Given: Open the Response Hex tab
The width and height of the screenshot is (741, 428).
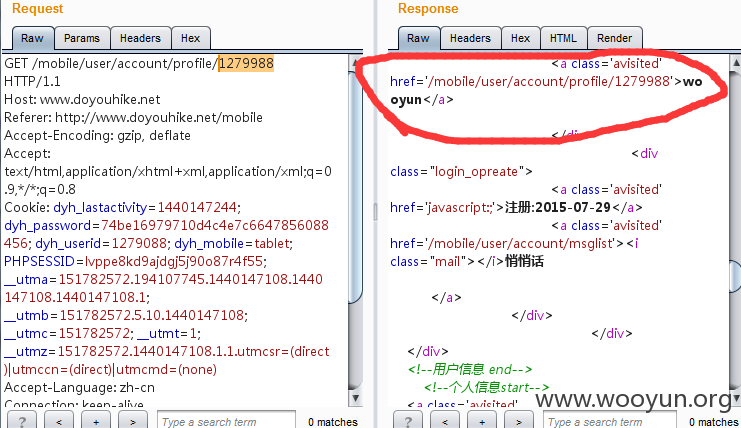Looking at the screenshot, I should pyautogui.click(x=520, y=38).
